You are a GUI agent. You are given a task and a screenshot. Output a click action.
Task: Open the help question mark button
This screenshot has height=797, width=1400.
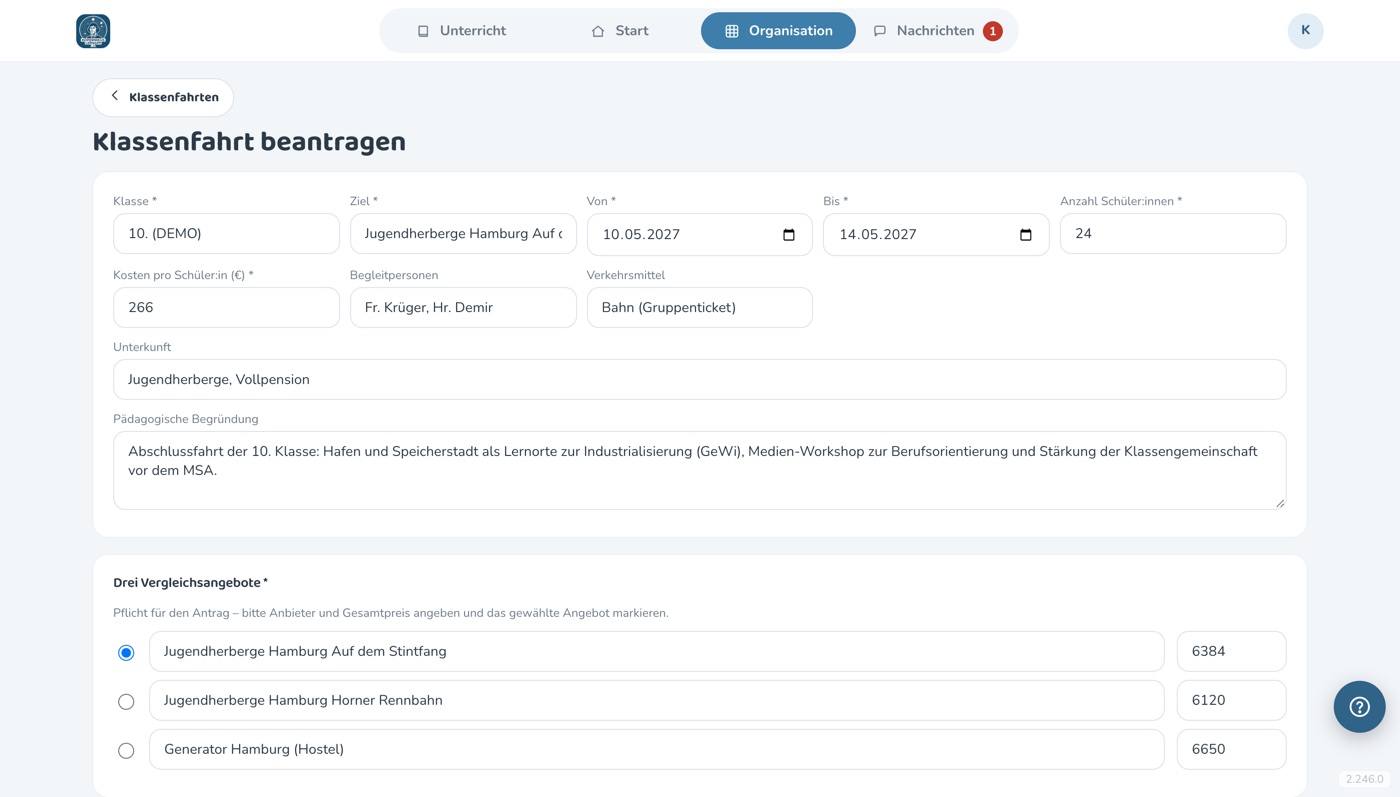click(x=1359, y=707)
